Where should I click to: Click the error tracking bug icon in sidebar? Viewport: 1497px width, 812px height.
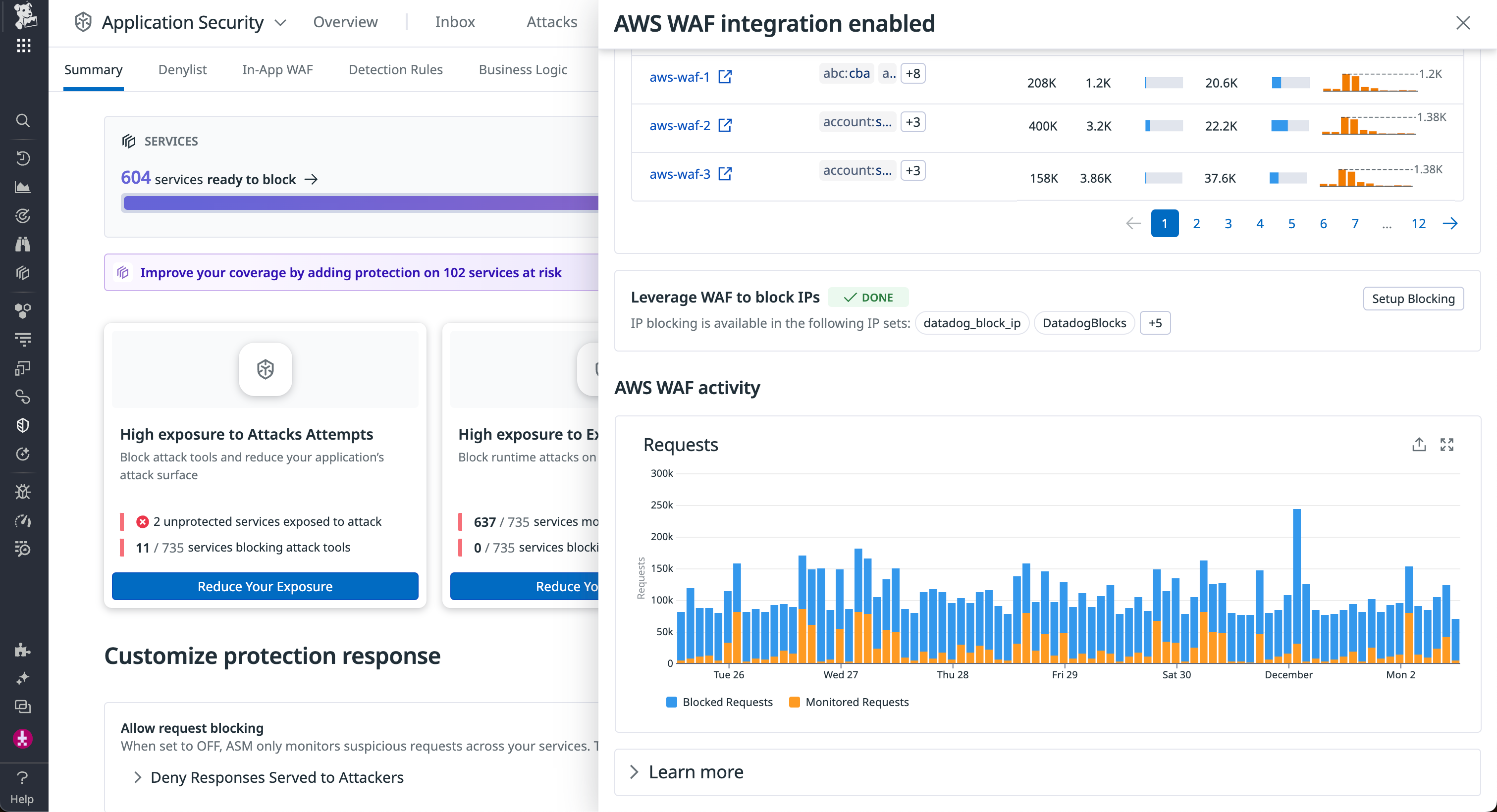click(x=23, y=491)
